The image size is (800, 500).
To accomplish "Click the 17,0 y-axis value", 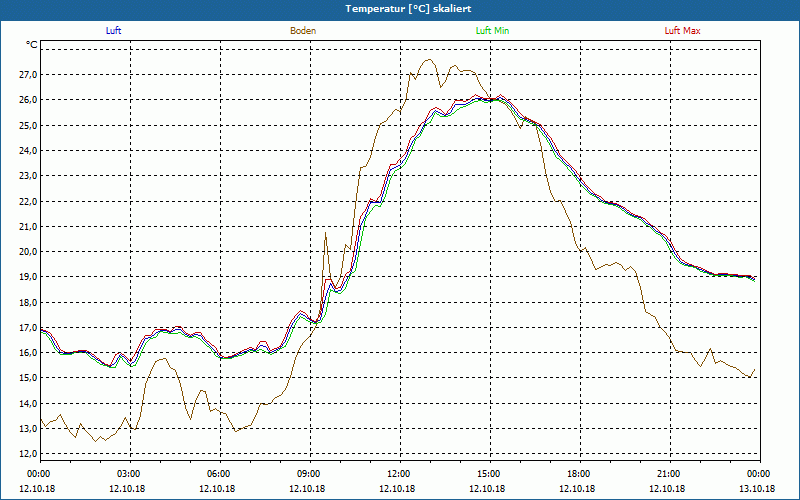I will [x=28, y=328].
